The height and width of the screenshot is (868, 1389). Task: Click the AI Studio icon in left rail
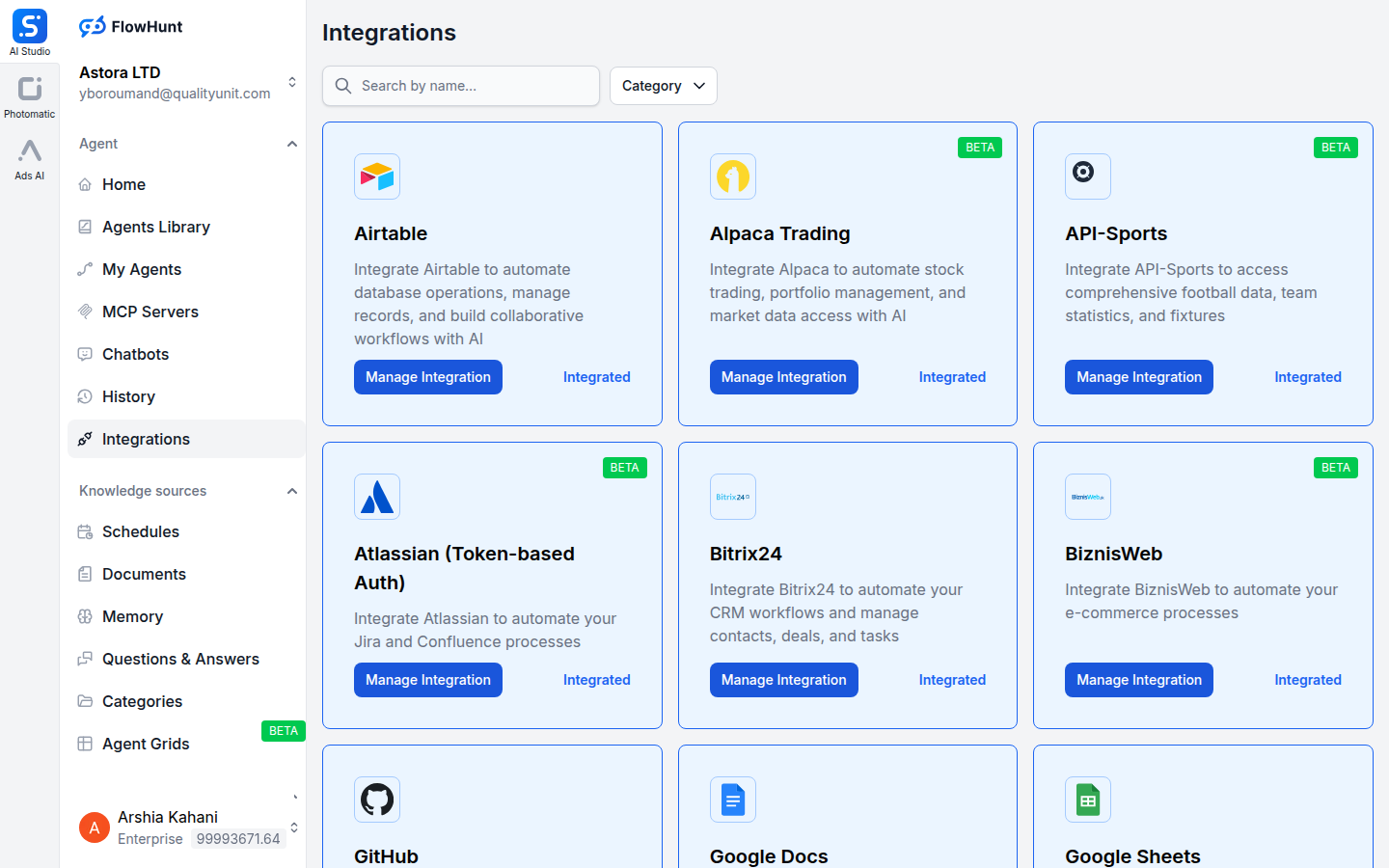tap(29, 27)
